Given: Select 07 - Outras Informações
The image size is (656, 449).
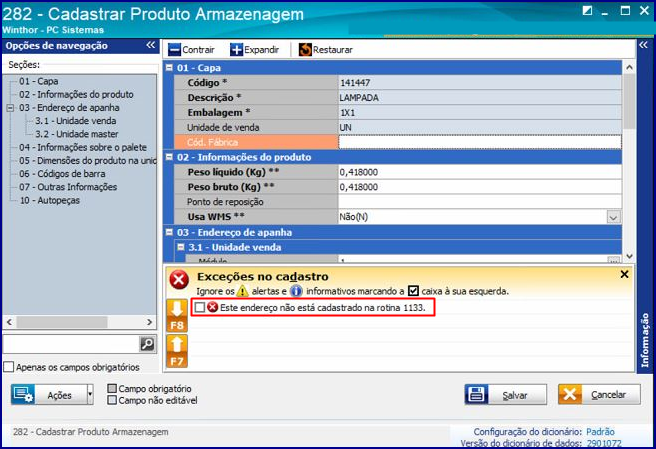Looking at the screenshot, I should pos(68,187).
